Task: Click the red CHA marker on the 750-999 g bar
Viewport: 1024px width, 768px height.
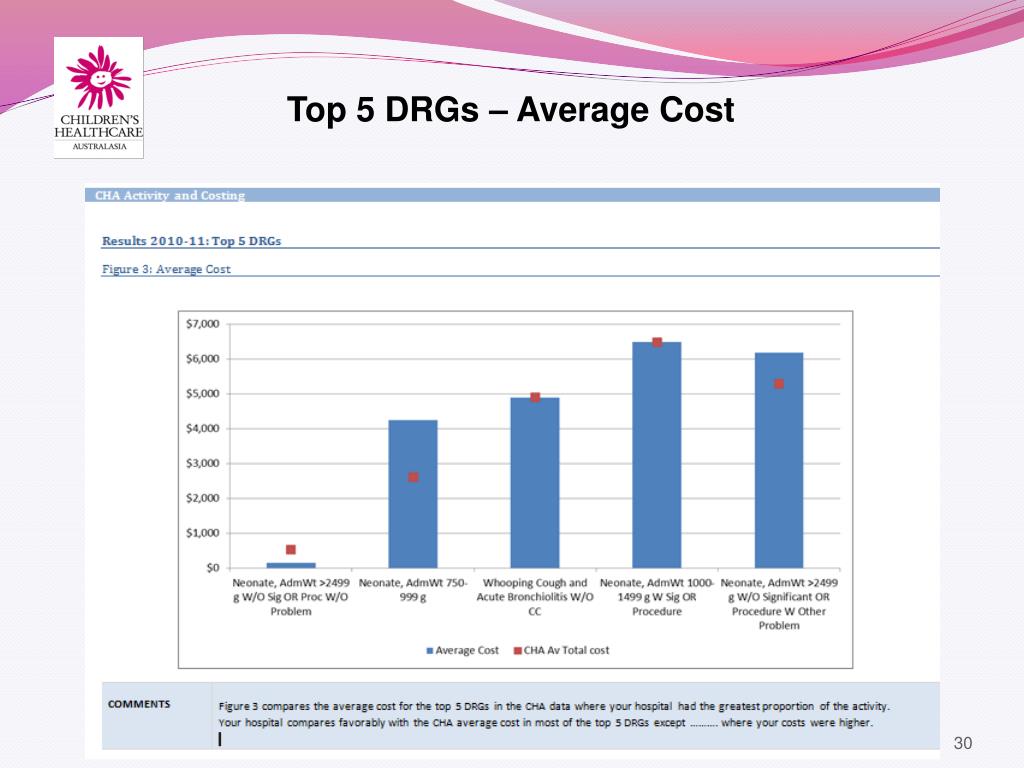Action: [x=413, y=477]
